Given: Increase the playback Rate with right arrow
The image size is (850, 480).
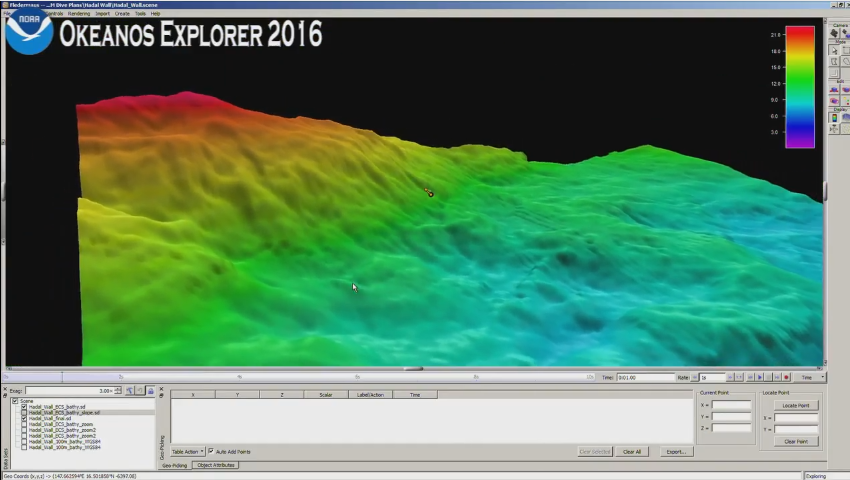Looking at the screenshot, I should (730, 377).
